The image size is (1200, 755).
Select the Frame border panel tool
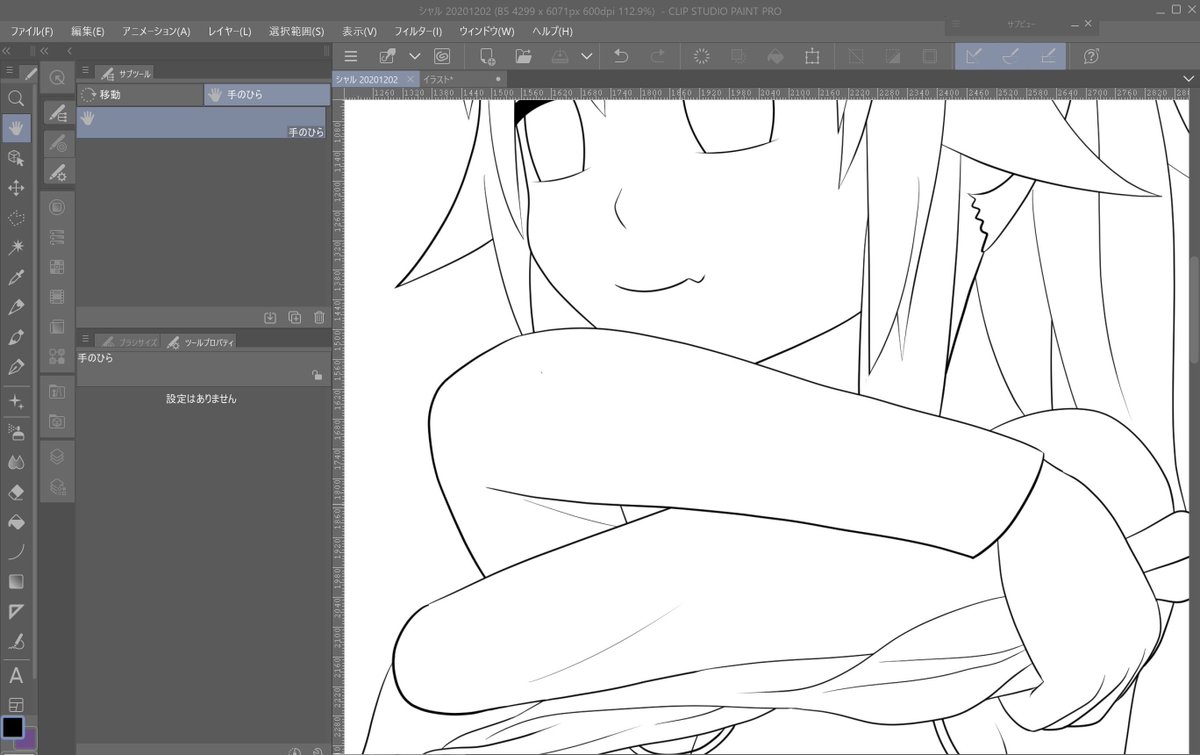16,705
